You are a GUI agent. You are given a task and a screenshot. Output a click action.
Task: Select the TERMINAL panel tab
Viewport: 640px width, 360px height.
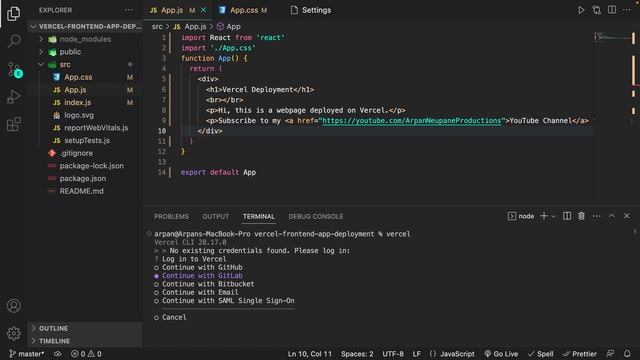[x=258, y=216]
